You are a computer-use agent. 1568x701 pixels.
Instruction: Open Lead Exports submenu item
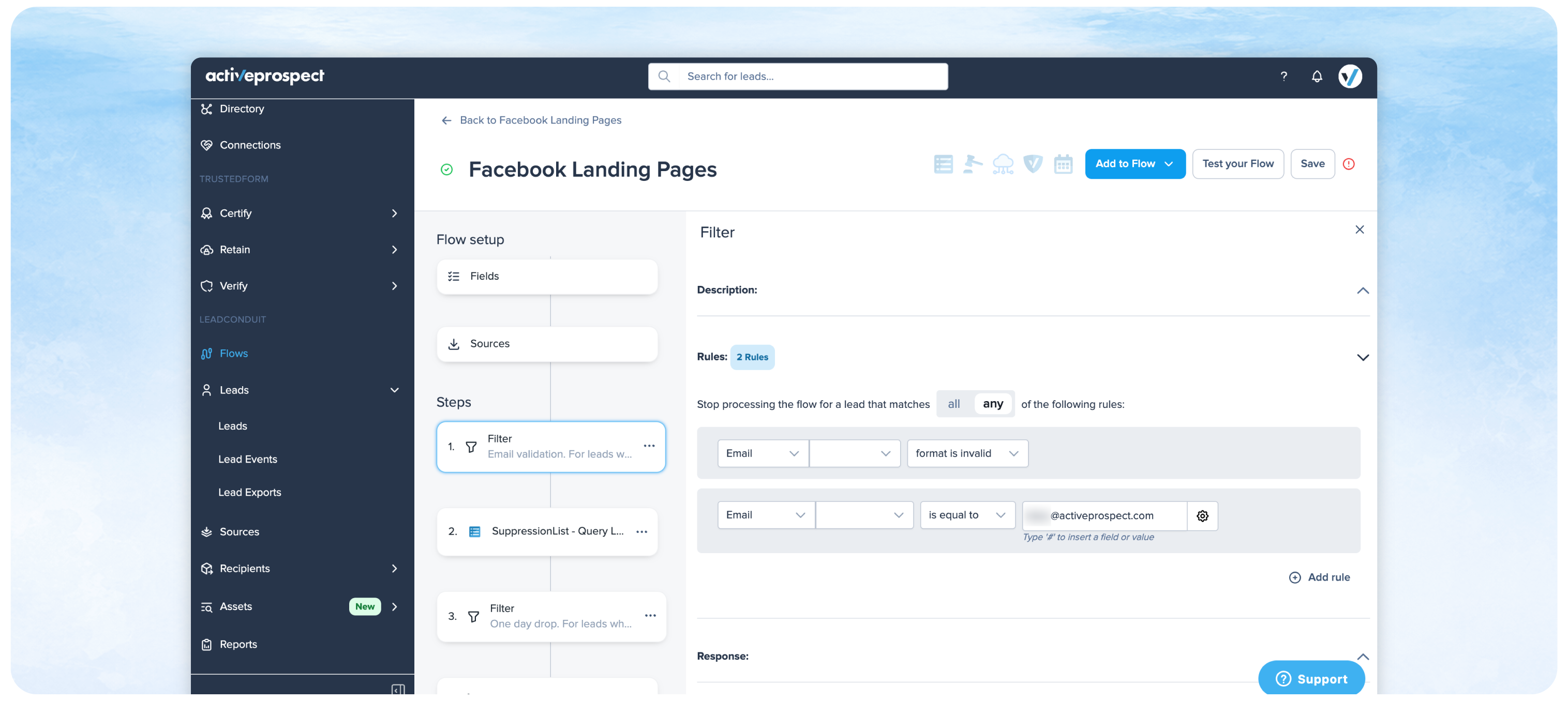click(x=249, y=492)
